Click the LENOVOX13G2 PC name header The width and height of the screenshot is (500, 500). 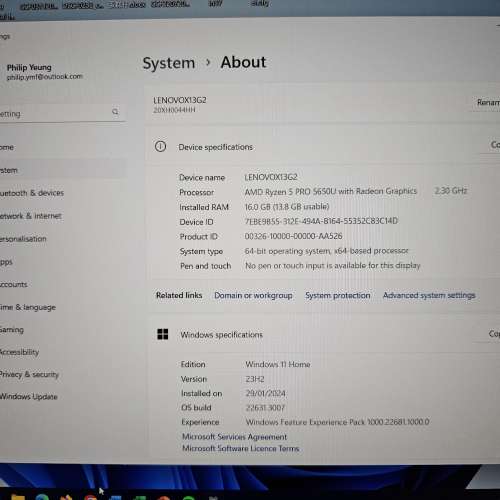pos(180,100)
